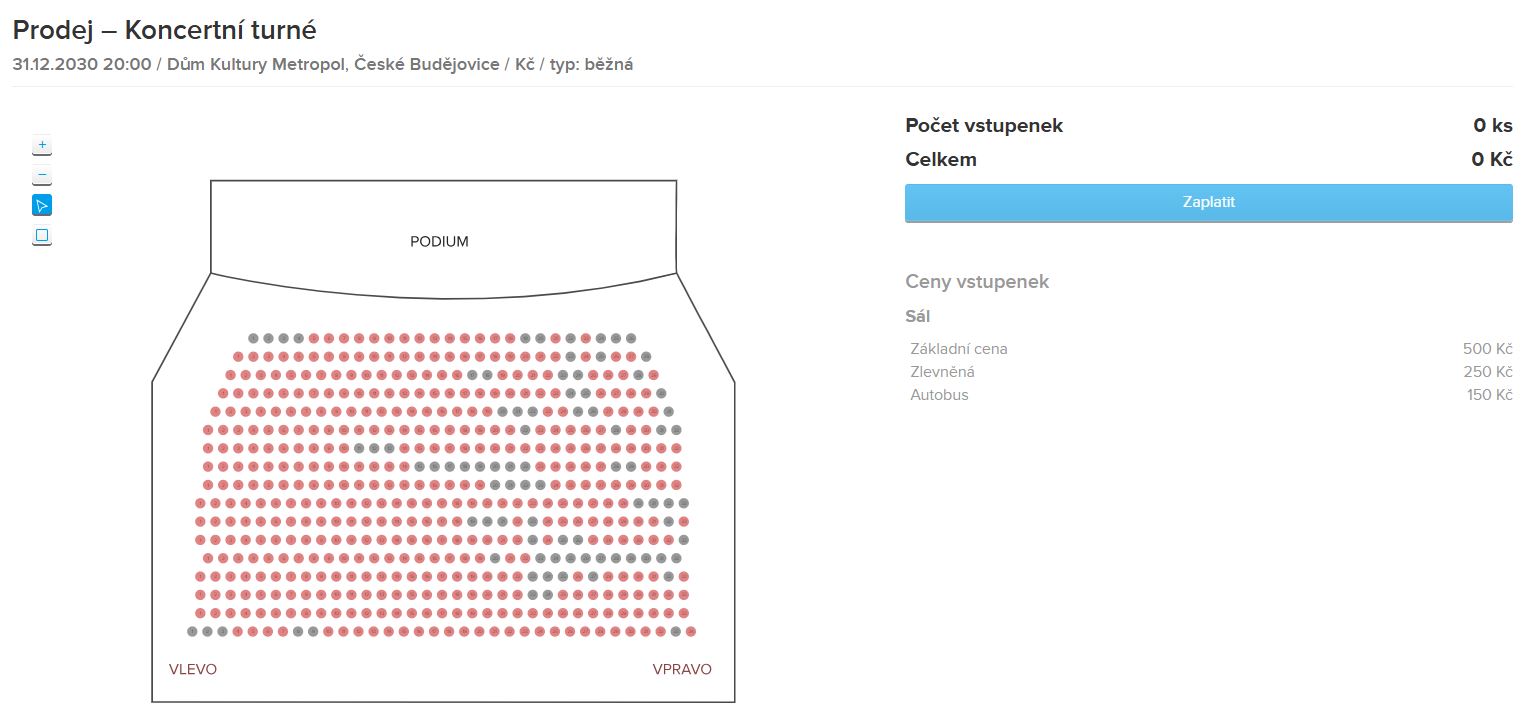Click the Ceny vstupenek heading
The image size is (1528, 724).
click(x=977, y=282)
